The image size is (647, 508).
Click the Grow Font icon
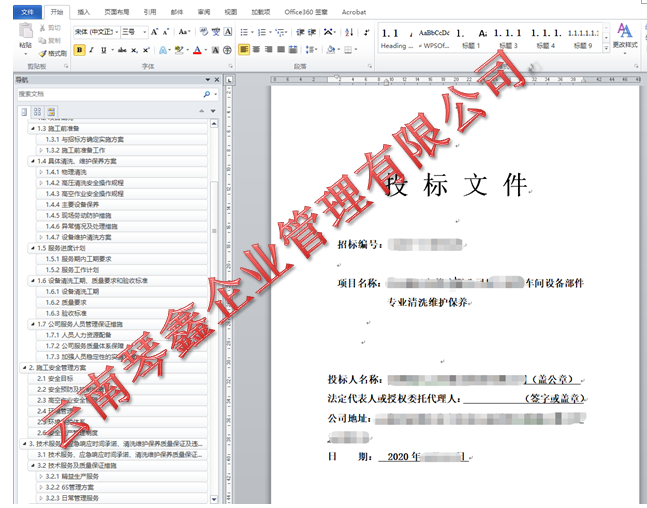coord(154,32)
